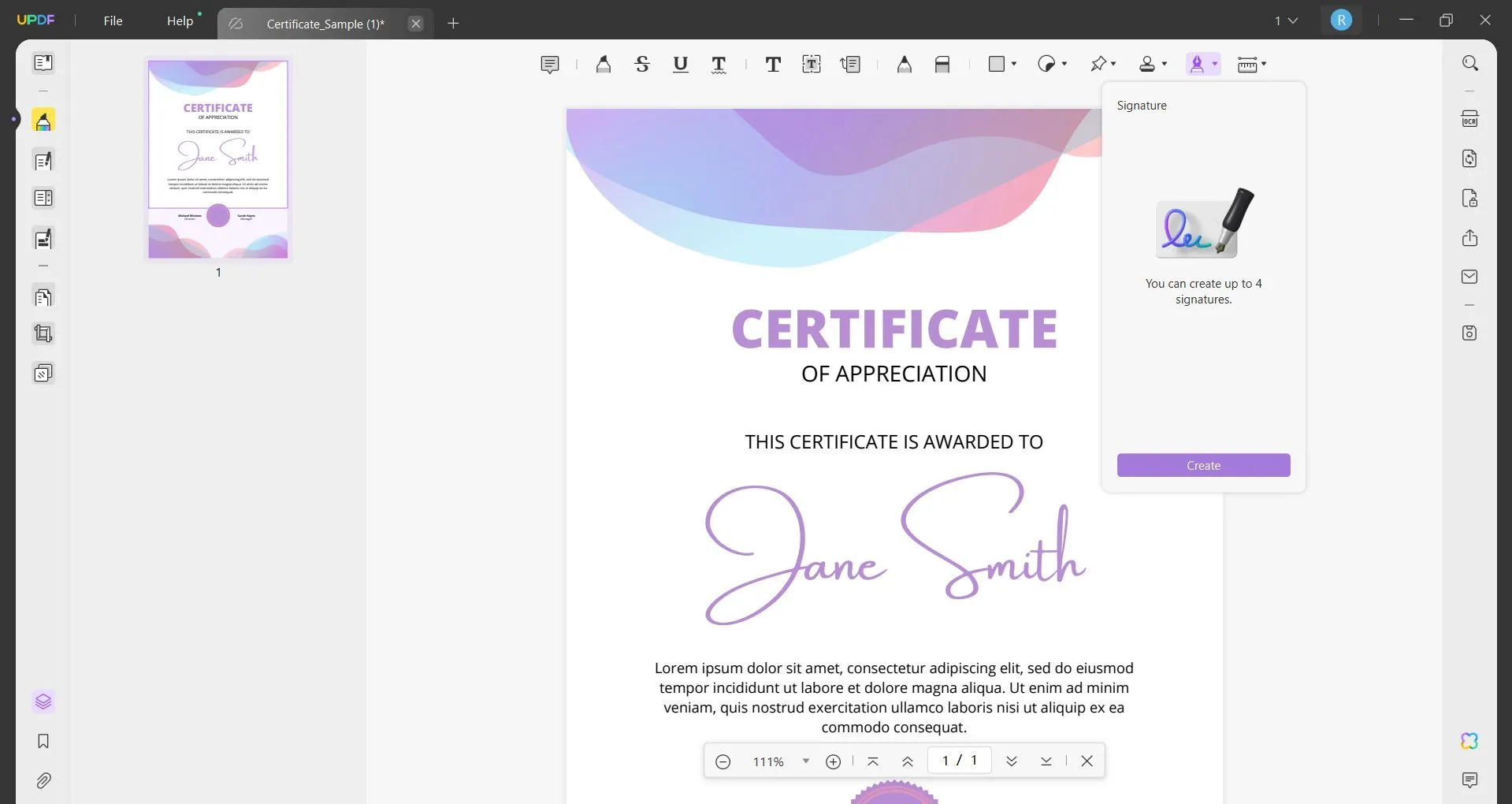
Task: Open the Convert PDF icon in right sidebar
Action: [x=1469, y=158]
